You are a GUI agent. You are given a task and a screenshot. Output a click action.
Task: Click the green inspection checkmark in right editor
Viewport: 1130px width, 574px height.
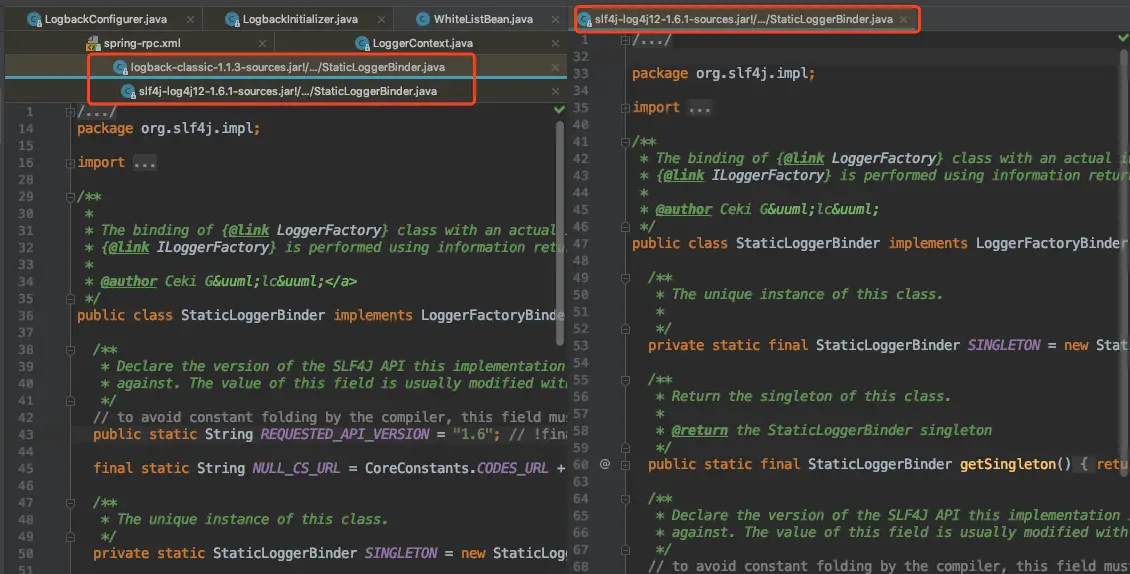pyautogui.click(x=1123, y=37)
